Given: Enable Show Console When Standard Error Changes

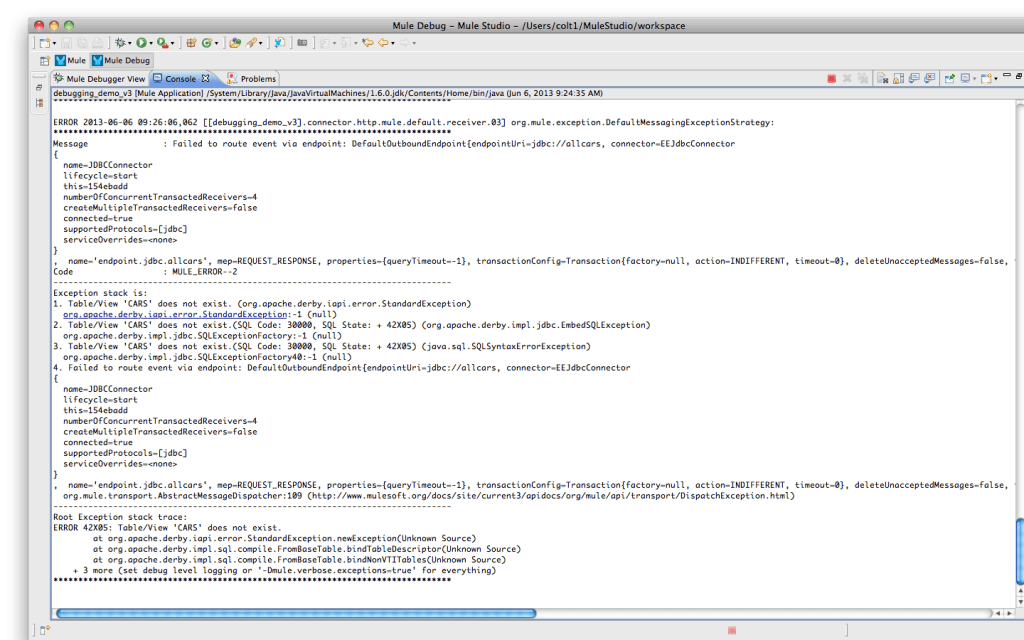Looking at the screenshot, I should tap(930, 80).
